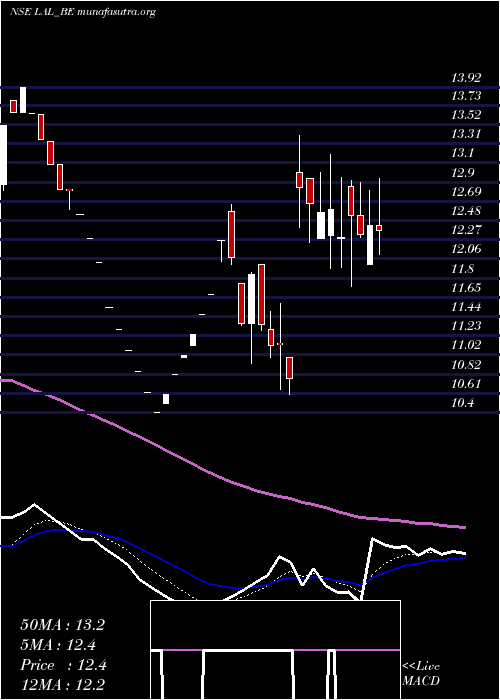
Task: Click the last small red candle near 12.27
Action: coord(379,228)
